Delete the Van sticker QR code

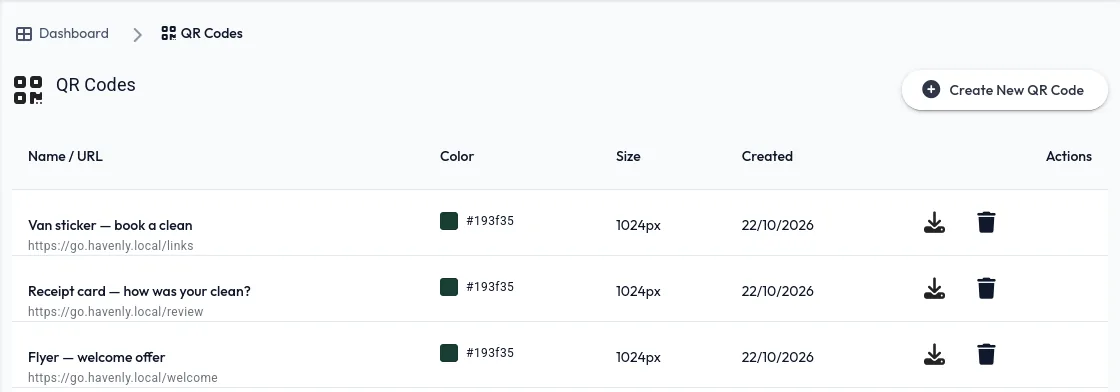(x=986, y=223)
